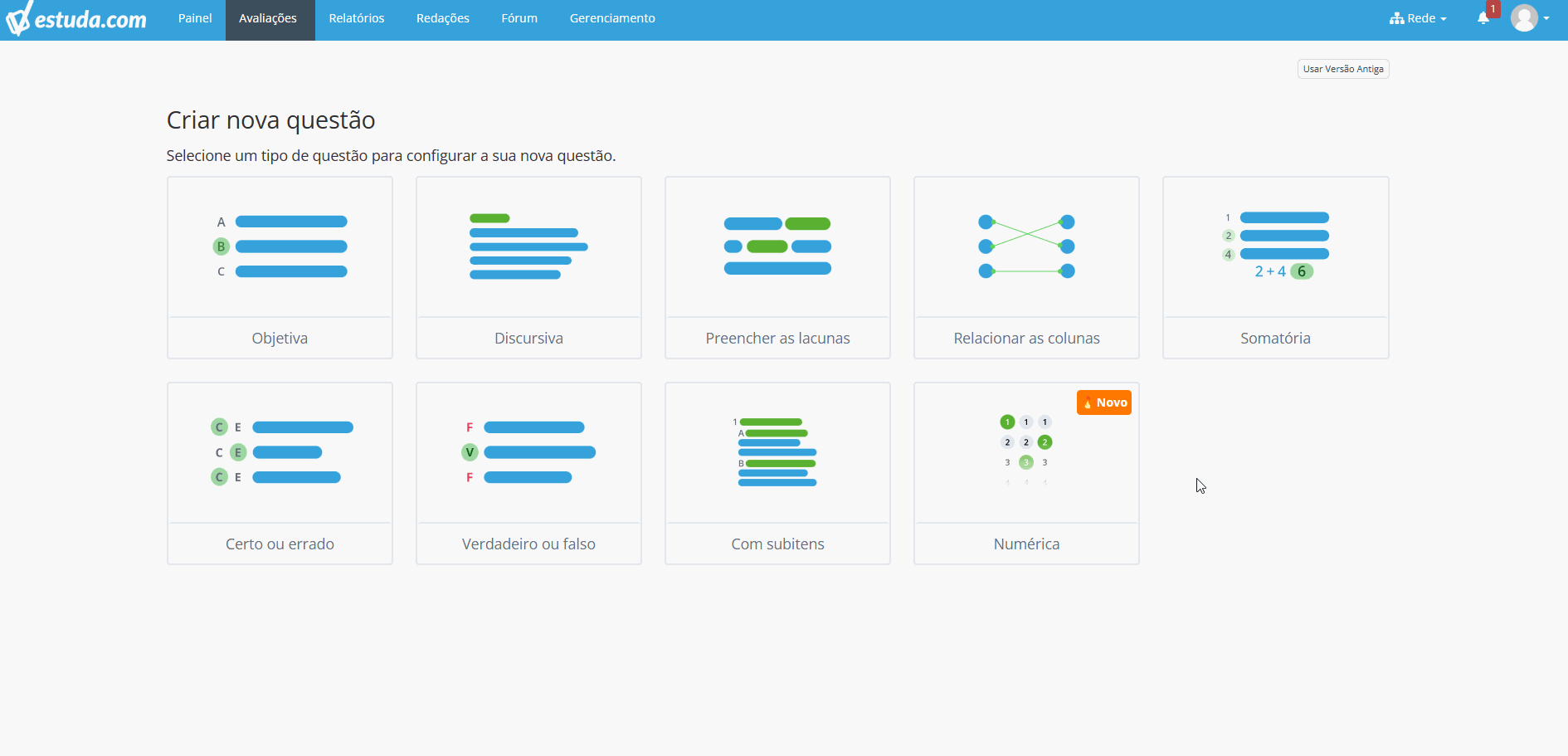The image size is (1568, 756).
Task: Click the Usar Versão Antiga button
Action: (x=1343, y=69)
